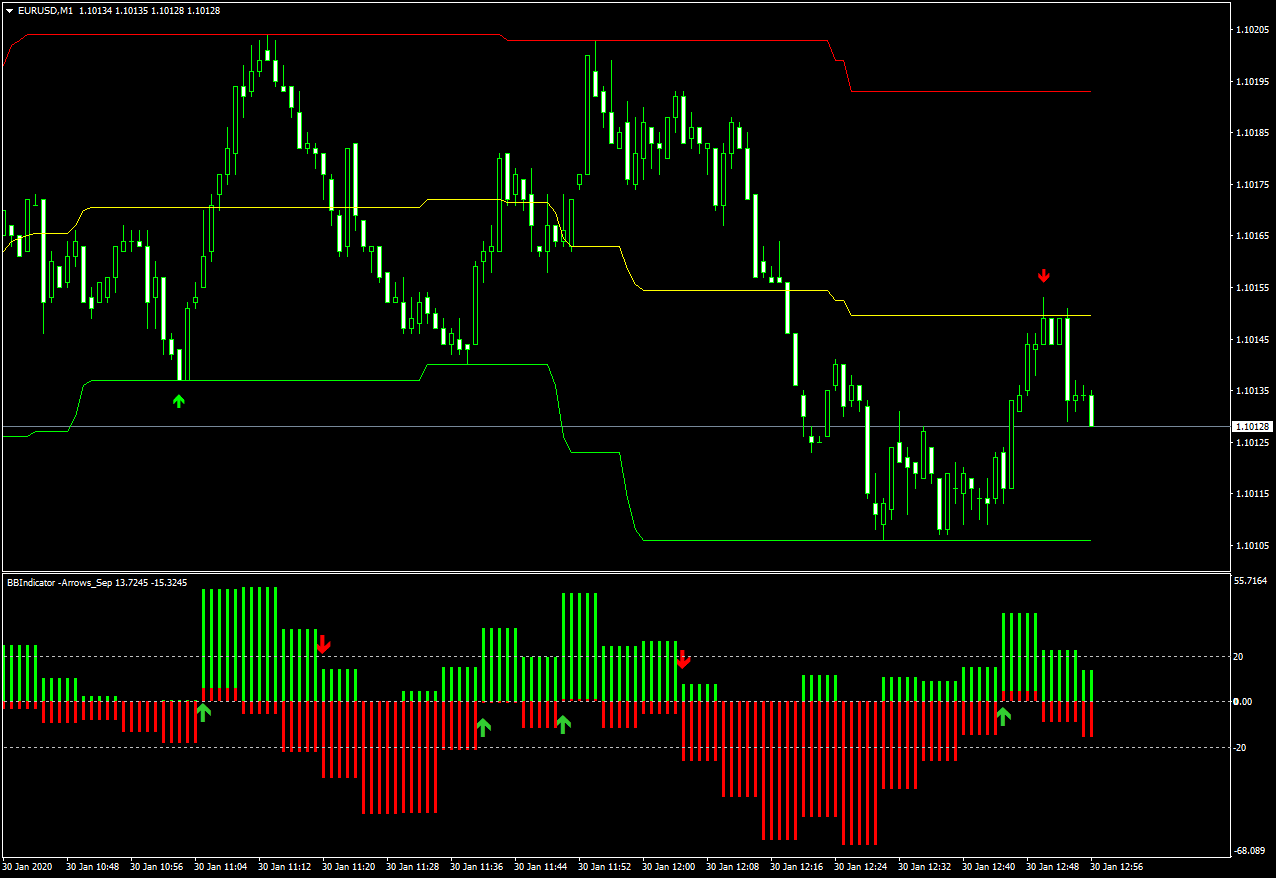This screenshot has height=878, width=1276.
Task: Click the 30 Jan 11:36 time label
Action: tap(477, 867)
